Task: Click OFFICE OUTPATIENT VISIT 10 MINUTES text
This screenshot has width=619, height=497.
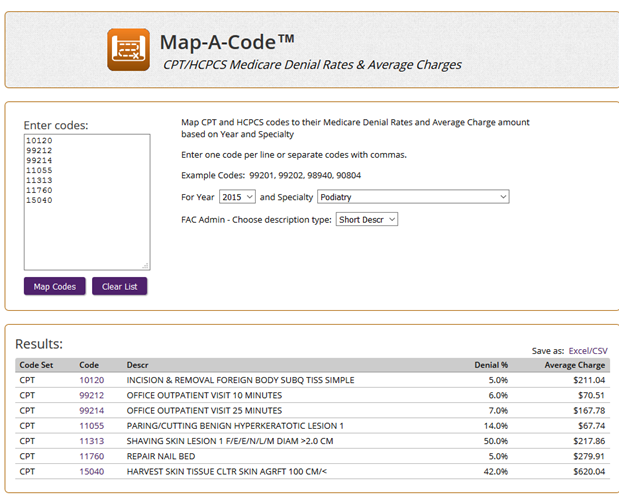Action: pyautogui.click(x=204, y=395)
